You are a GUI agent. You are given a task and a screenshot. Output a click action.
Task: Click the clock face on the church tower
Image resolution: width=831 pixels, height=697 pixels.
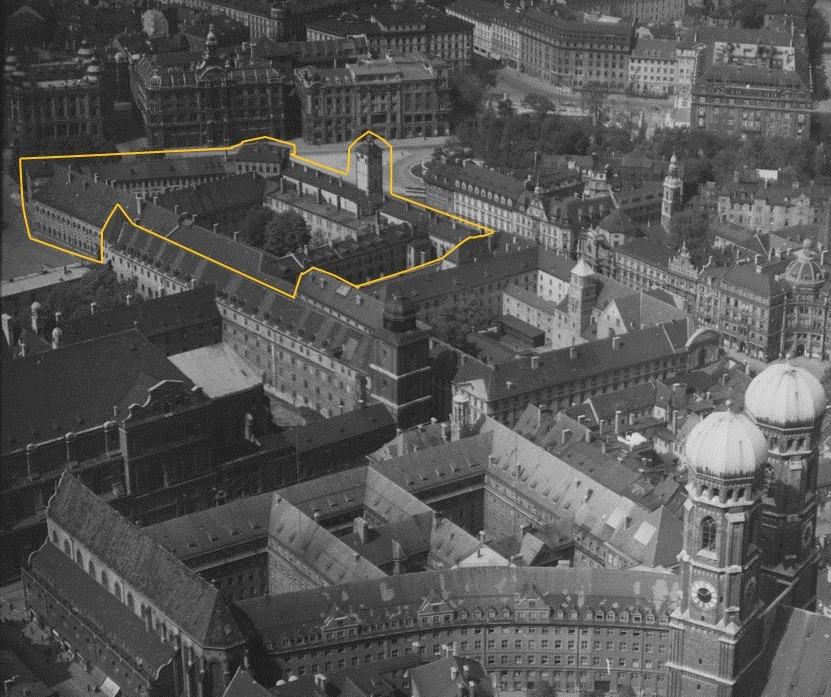coord(703,594)
